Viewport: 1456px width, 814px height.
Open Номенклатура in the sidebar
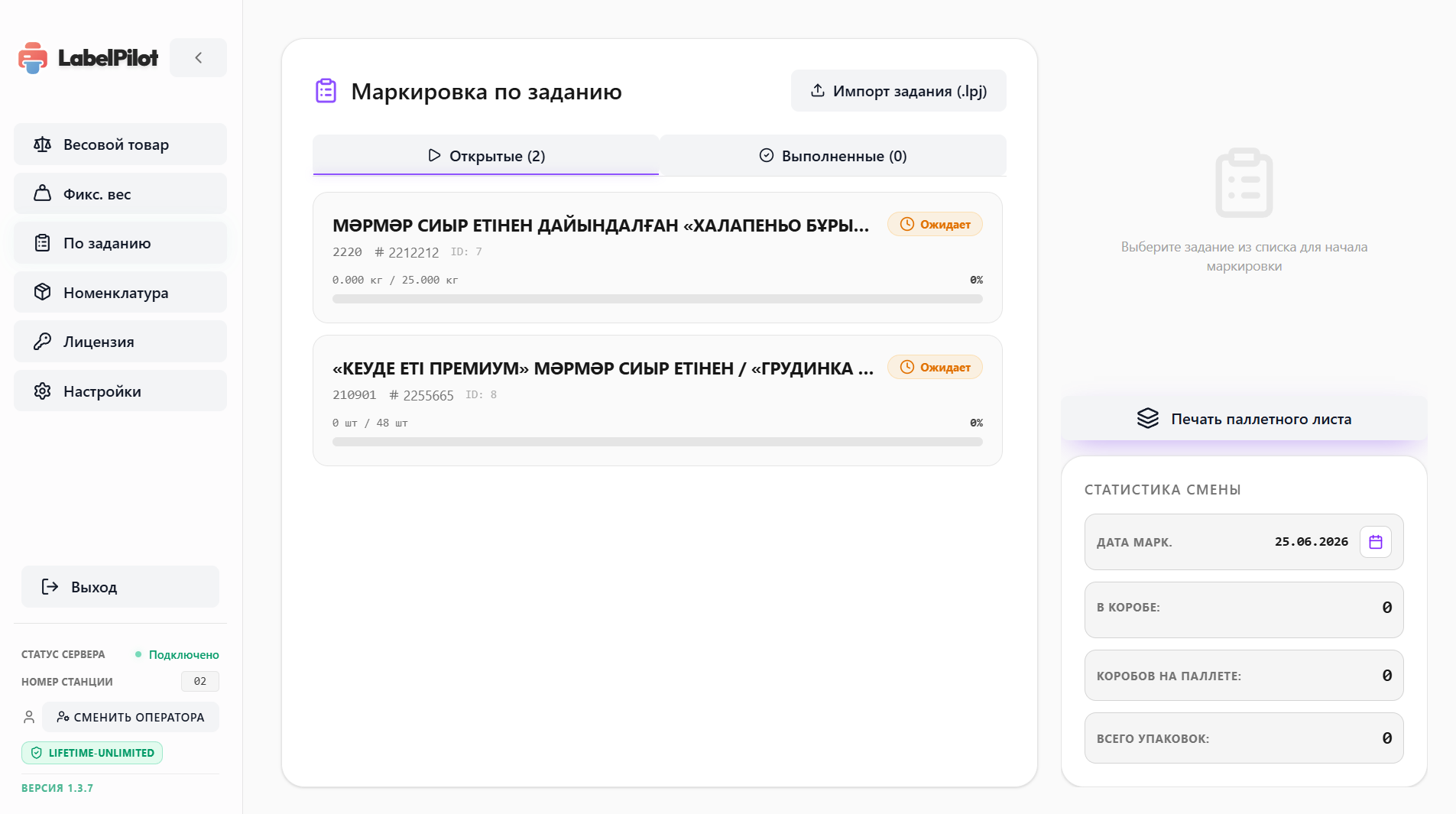[120, 292]
